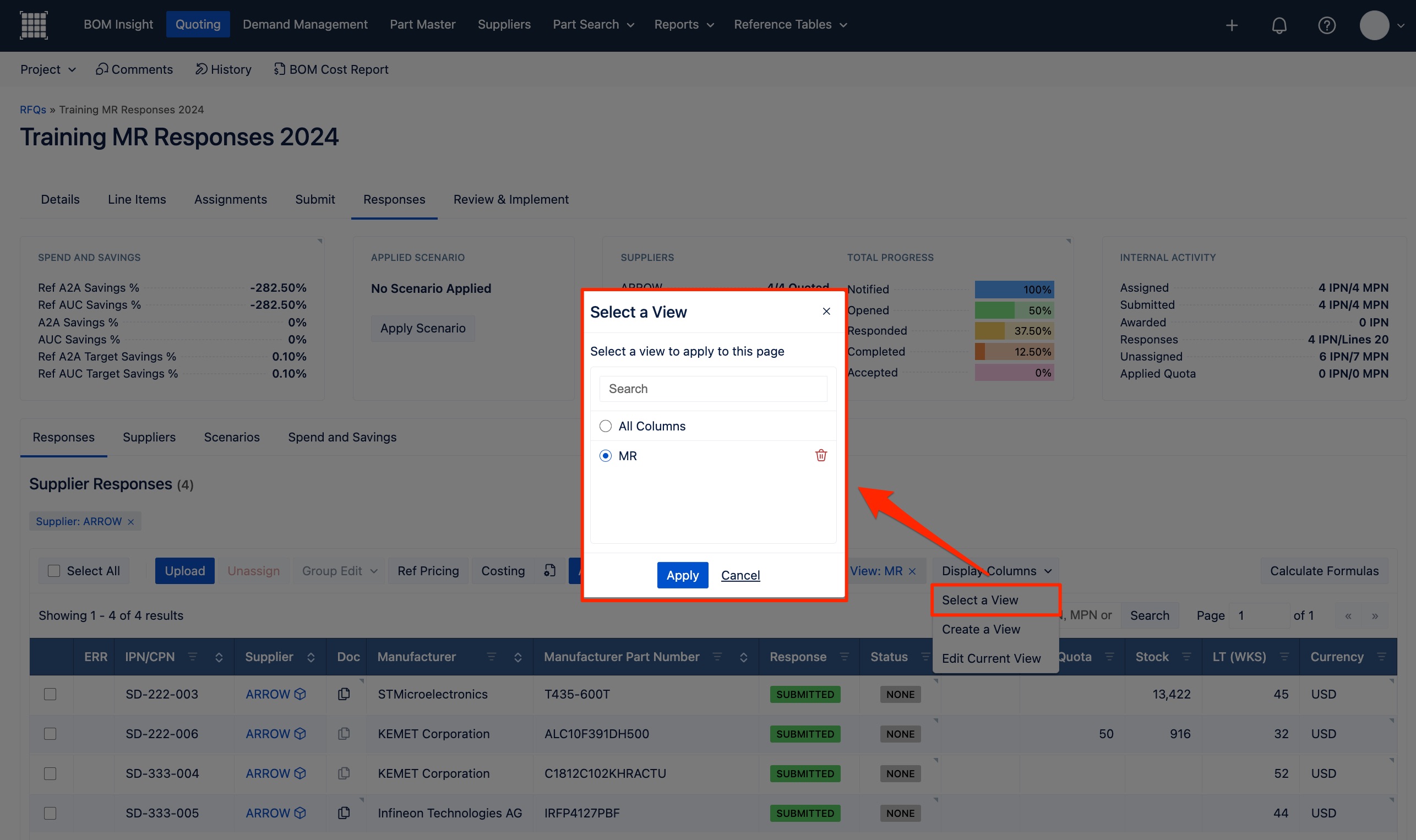Sort the Supplier column
This screenshot has height=840, width=1416.
point(311,657)
